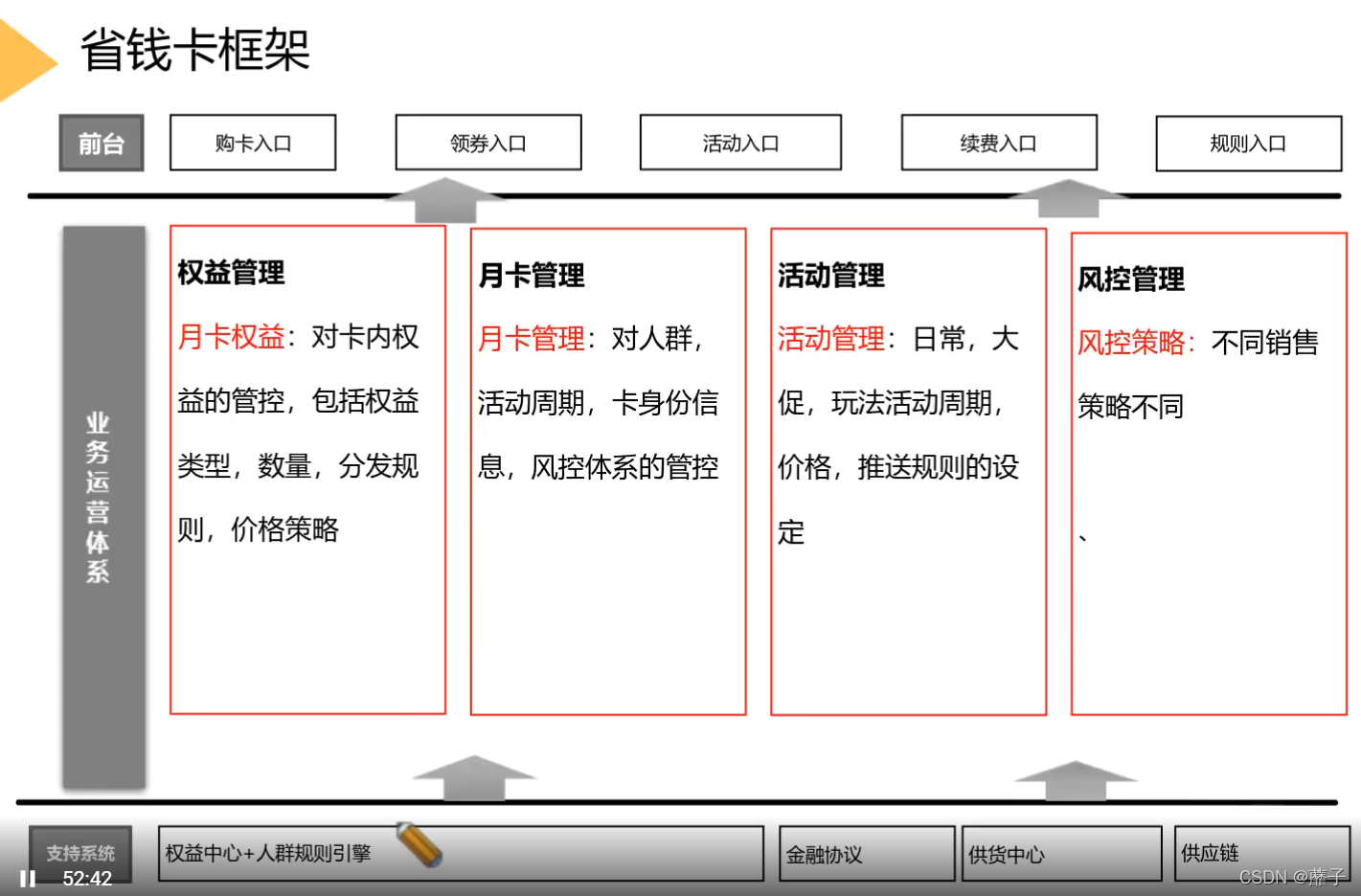Screen dimensions: 1361x896
Task: Click the 支持系统 label box
Action: click(80, 853)
